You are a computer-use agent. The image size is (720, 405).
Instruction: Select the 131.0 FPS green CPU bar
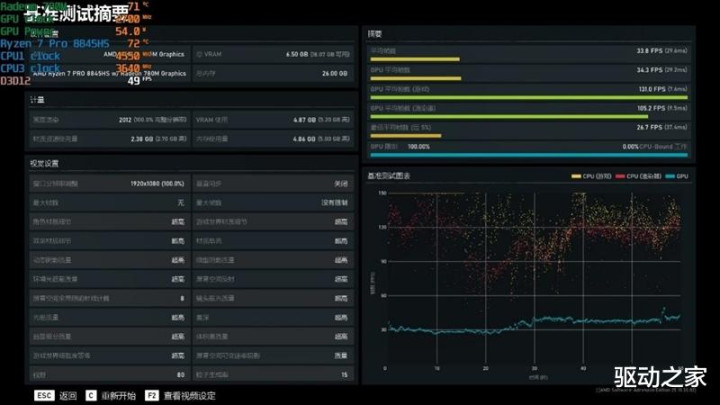pos(529,97)
